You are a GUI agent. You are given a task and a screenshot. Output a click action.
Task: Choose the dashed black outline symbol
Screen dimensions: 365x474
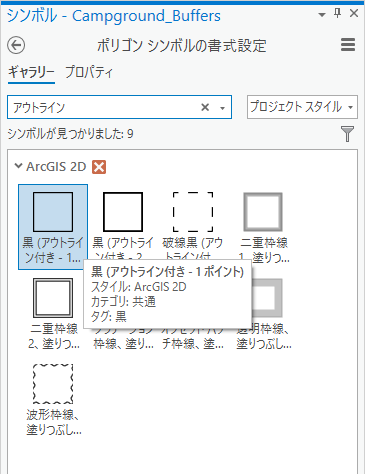[193, 227]
